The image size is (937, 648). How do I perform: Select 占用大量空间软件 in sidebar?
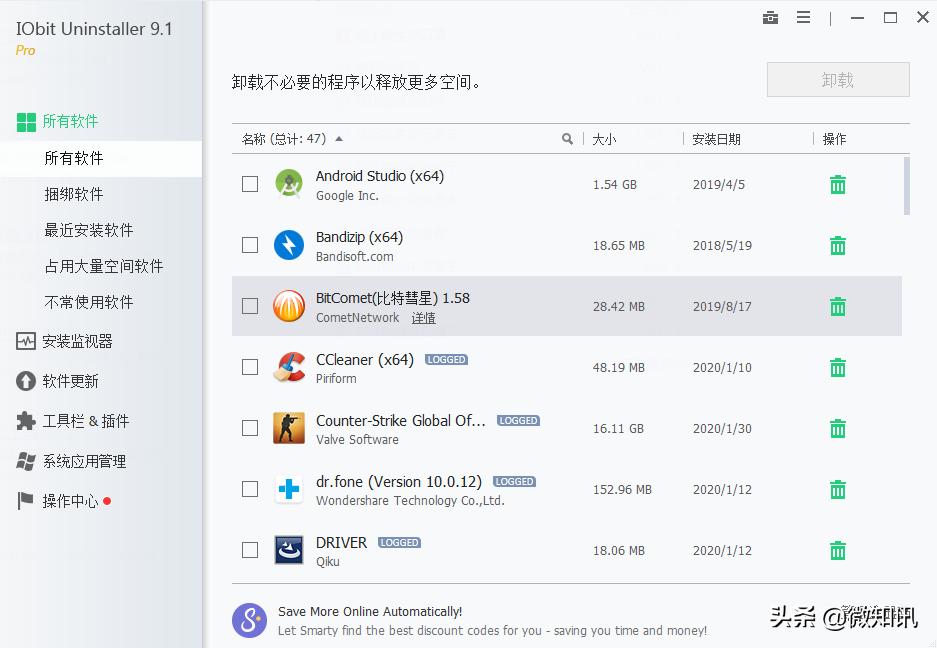click(103, 266)
